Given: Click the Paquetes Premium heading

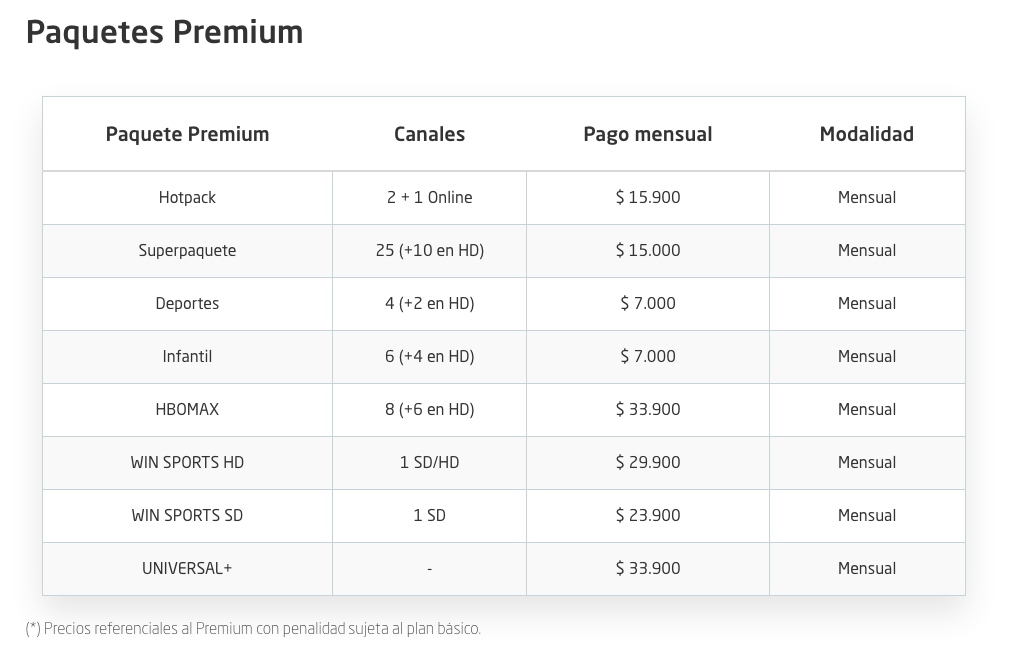Looking at the screenshot, I should tap(164, 33).
